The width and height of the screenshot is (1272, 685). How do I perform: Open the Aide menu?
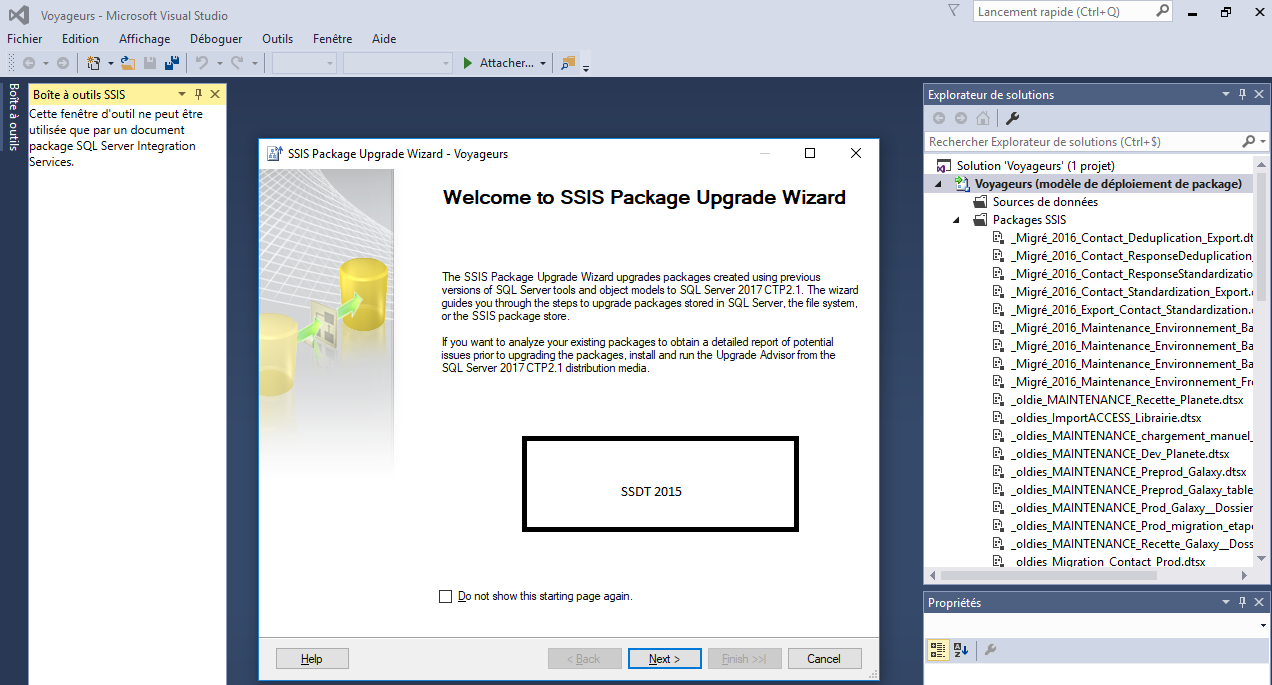(x=384, y=39)
